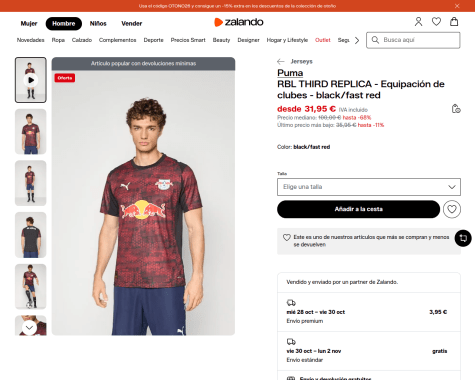
Task: Select the back-view jersey thumbnail
Action: pyautogui.click(x=31, y=235)
